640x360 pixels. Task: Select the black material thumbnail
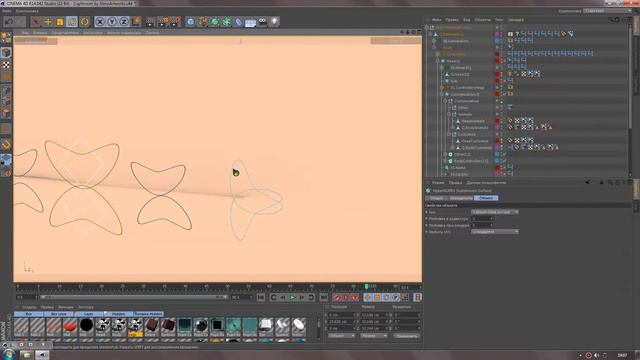[x=86, y=326]
